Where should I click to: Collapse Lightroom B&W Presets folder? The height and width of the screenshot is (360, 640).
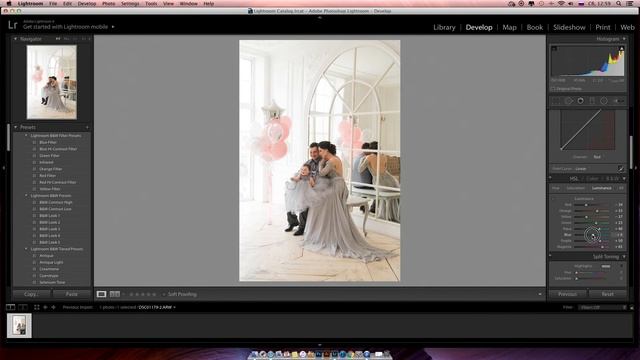click(x=26, y=196)
